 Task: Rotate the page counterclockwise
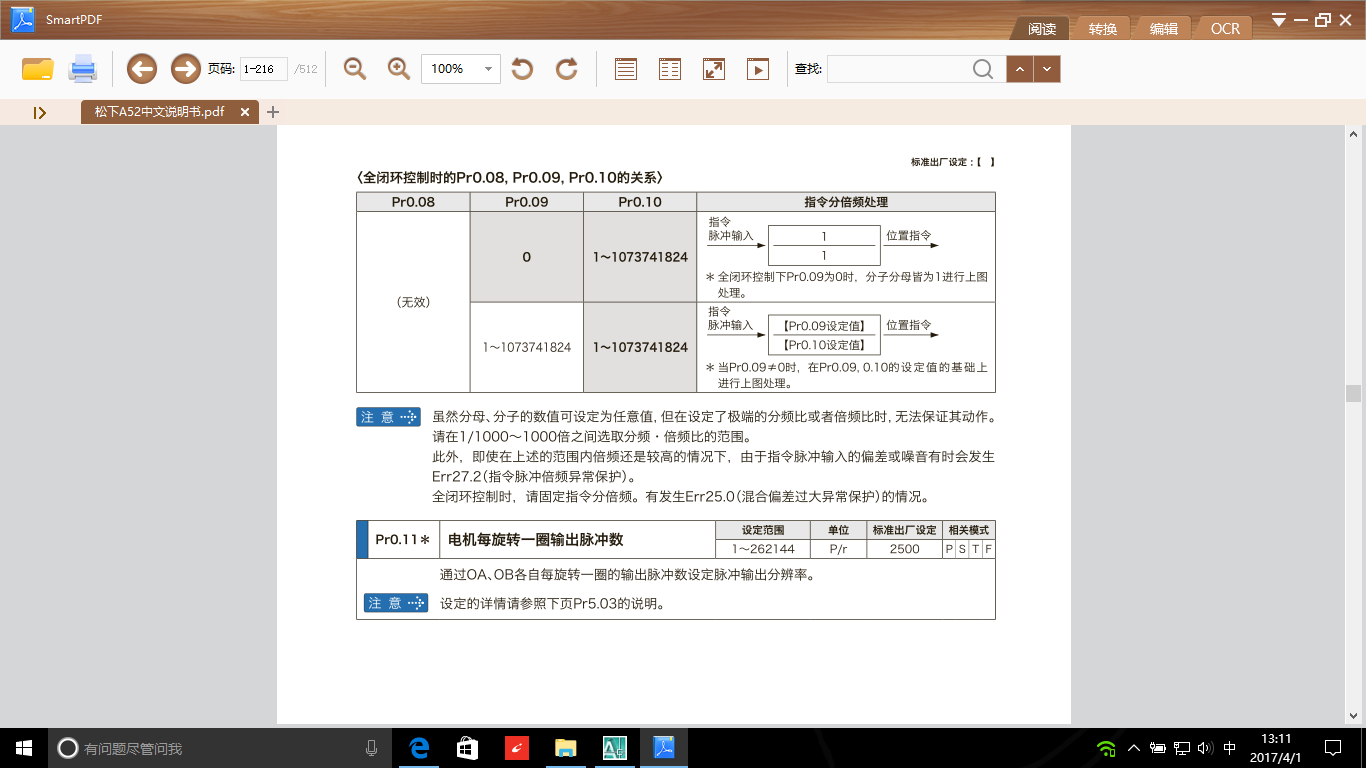point(522,69)
